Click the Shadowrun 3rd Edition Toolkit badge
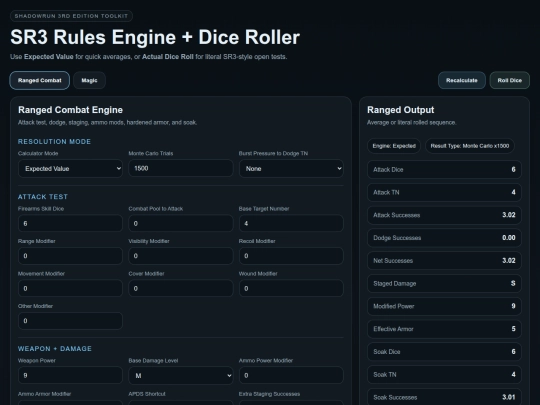This screenshot has width=540, height=405. pos(71,16)
